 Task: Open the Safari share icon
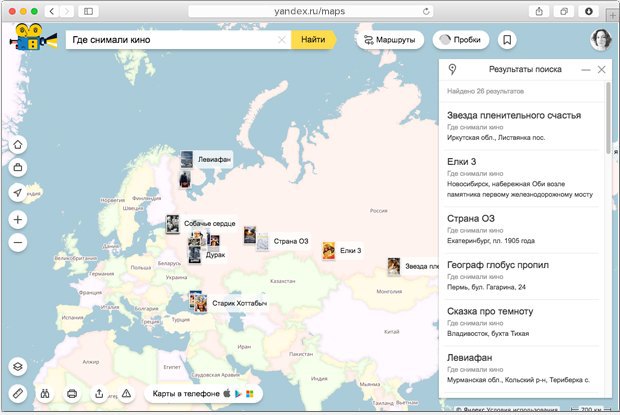point(539,11)
